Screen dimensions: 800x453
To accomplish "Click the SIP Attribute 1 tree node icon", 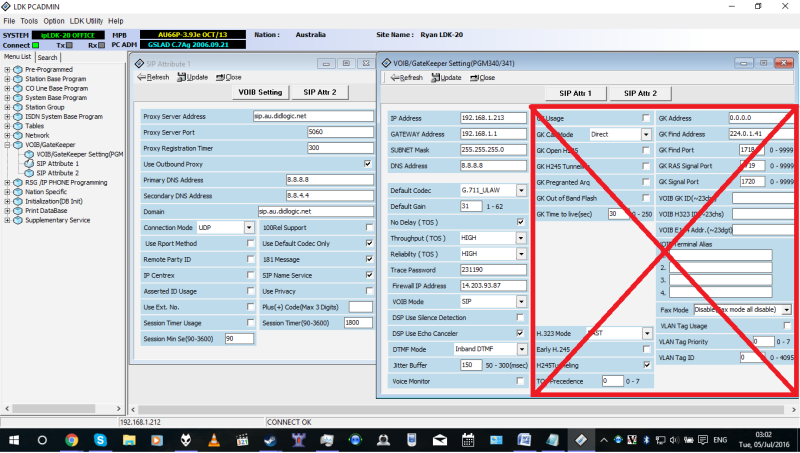I will [29, 164].
